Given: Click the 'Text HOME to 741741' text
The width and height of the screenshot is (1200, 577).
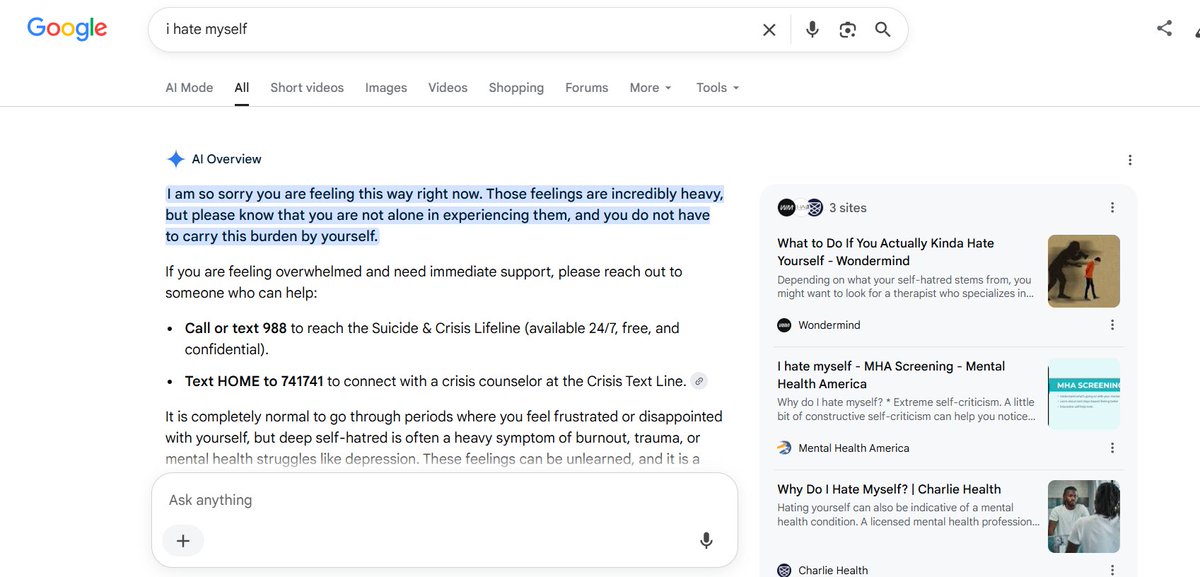Looking at the screenshot, I should coord(254,381).
